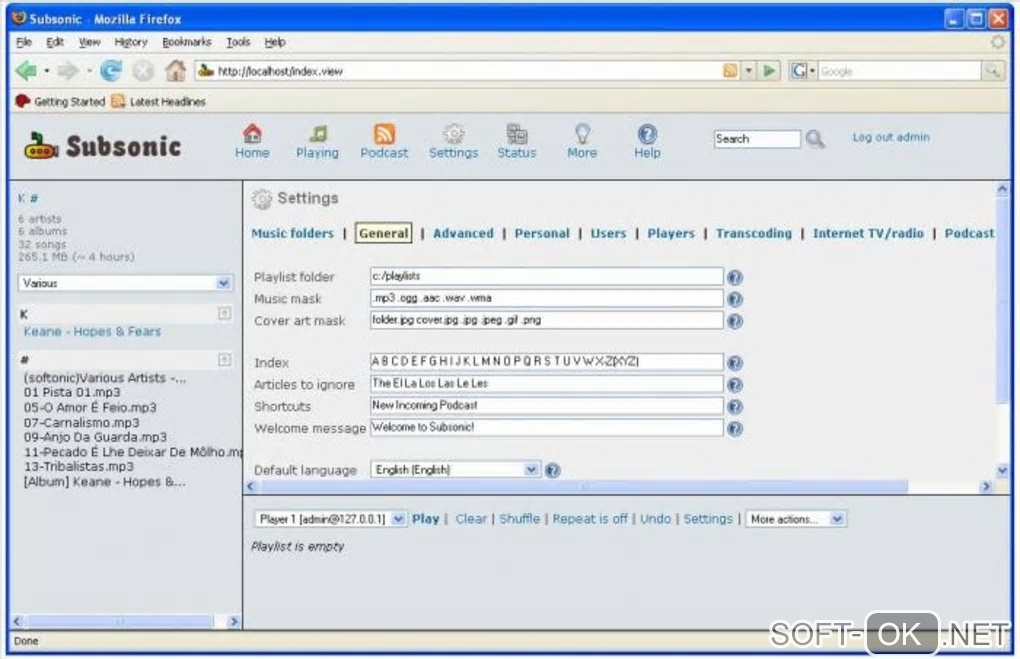The image size is (1020, 659).
Task: Click Firefox Home button
Action: coord(175,70)
